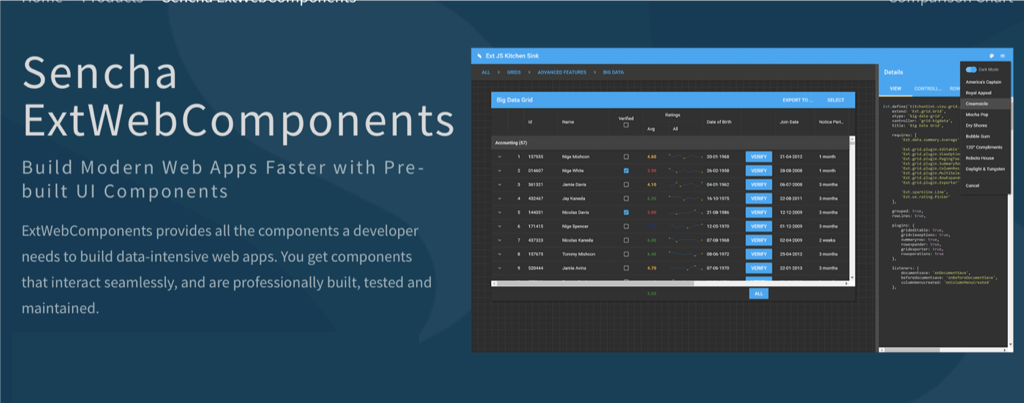Select the 120° Compliments theme

tap(984, 147)
